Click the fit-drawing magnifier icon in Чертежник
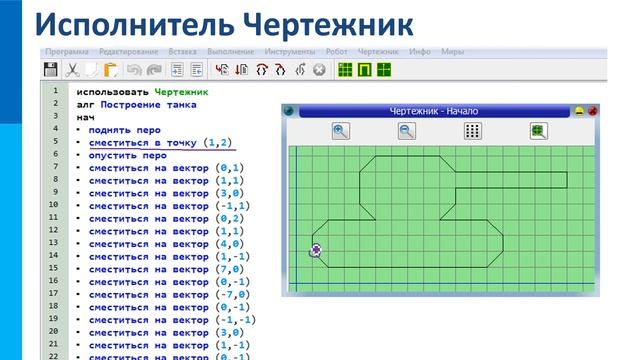The height and width of the screenshot is (360, 640). click(x=539, y=131)
